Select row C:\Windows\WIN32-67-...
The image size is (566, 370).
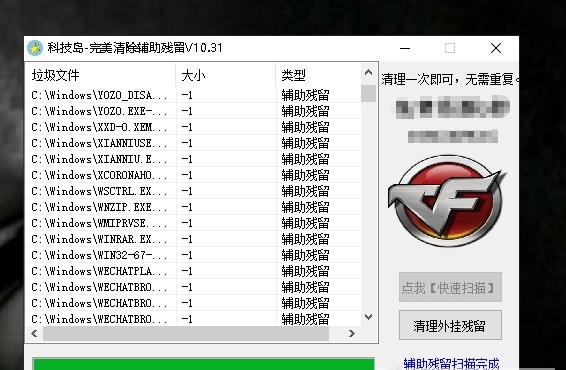point(193,255)
